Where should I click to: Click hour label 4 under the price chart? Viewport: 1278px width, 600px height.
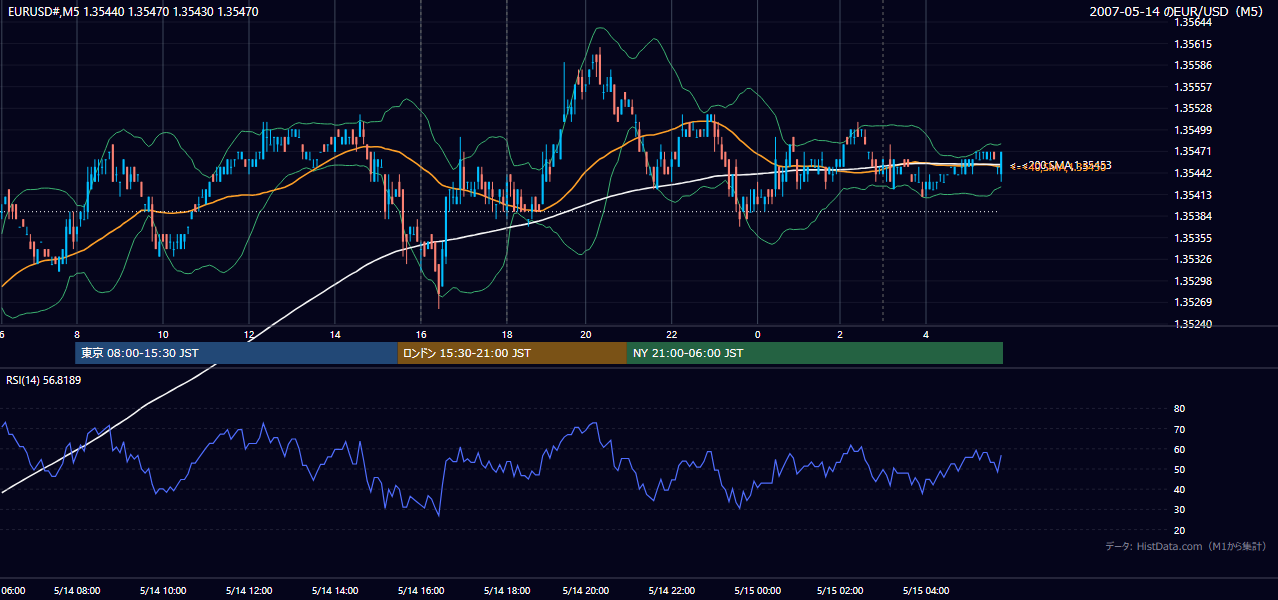click(926, 334)
